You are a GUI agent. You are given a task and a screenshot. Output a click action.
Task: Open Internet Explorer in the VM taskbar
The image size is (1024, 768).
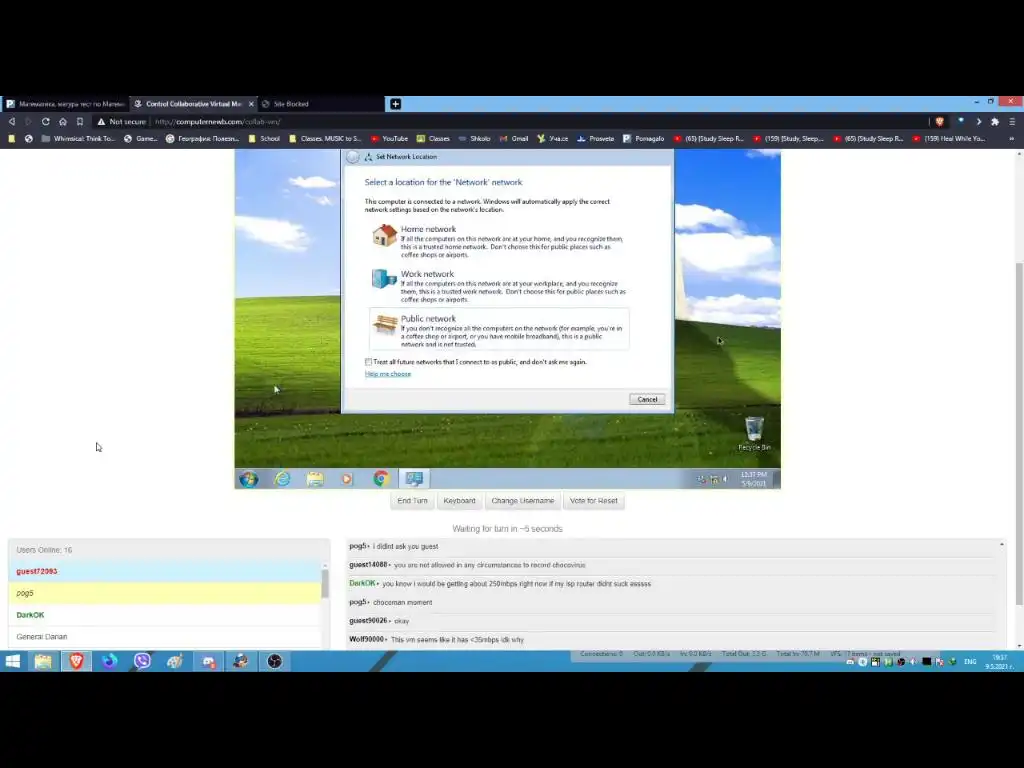[282, 479]
